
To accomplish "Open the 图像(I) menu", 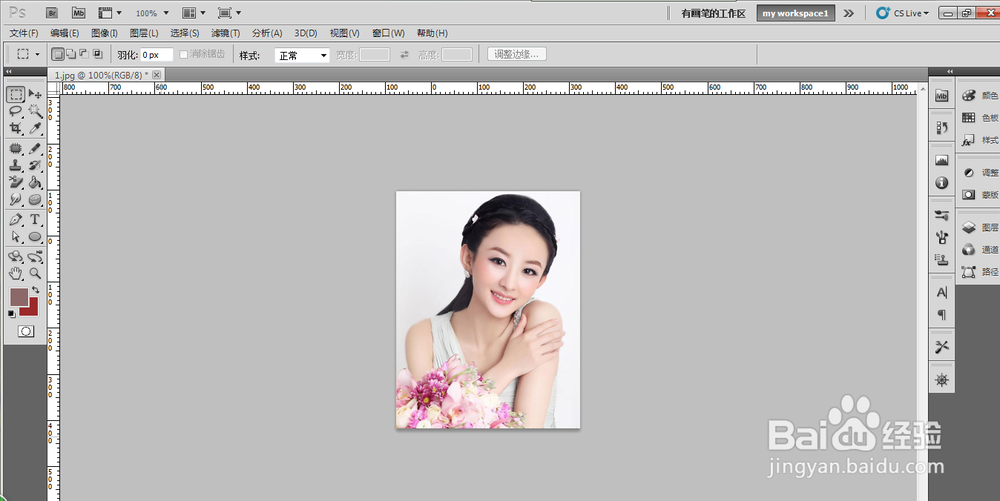I will point(105,33).
